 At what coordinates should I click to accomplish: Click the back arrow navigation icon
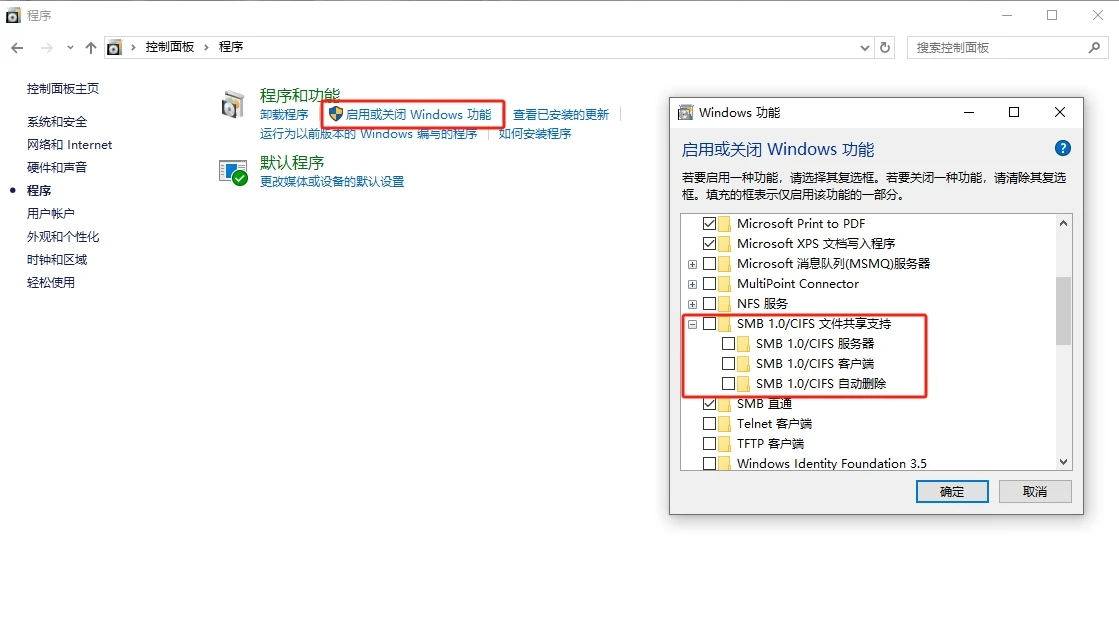coord(17,48)
